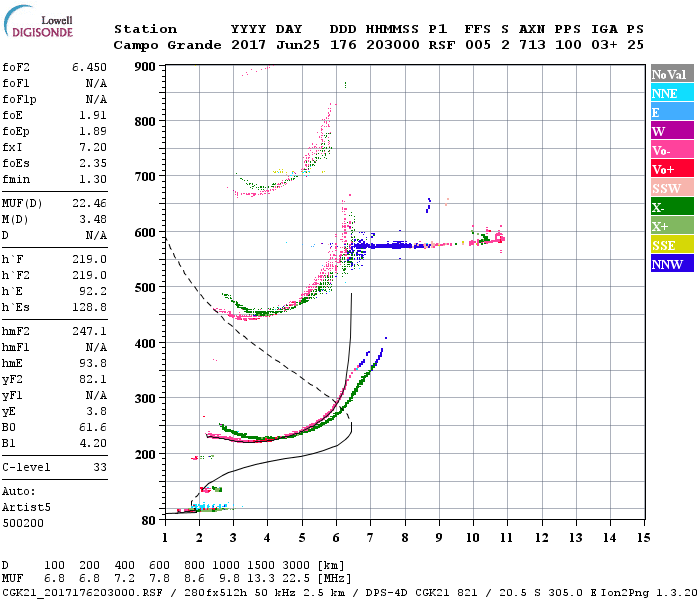The image size is (700, 600).
Task: Select the E light blue legend swatch
Action: (x=672, y=112)
